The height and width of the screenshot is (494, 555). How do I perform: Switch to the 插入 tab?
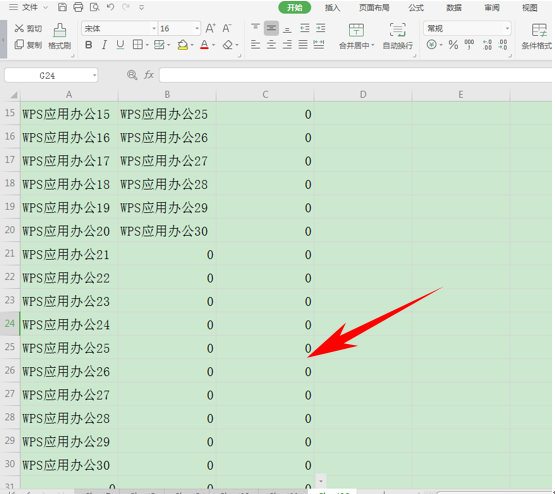coord(332,8)
